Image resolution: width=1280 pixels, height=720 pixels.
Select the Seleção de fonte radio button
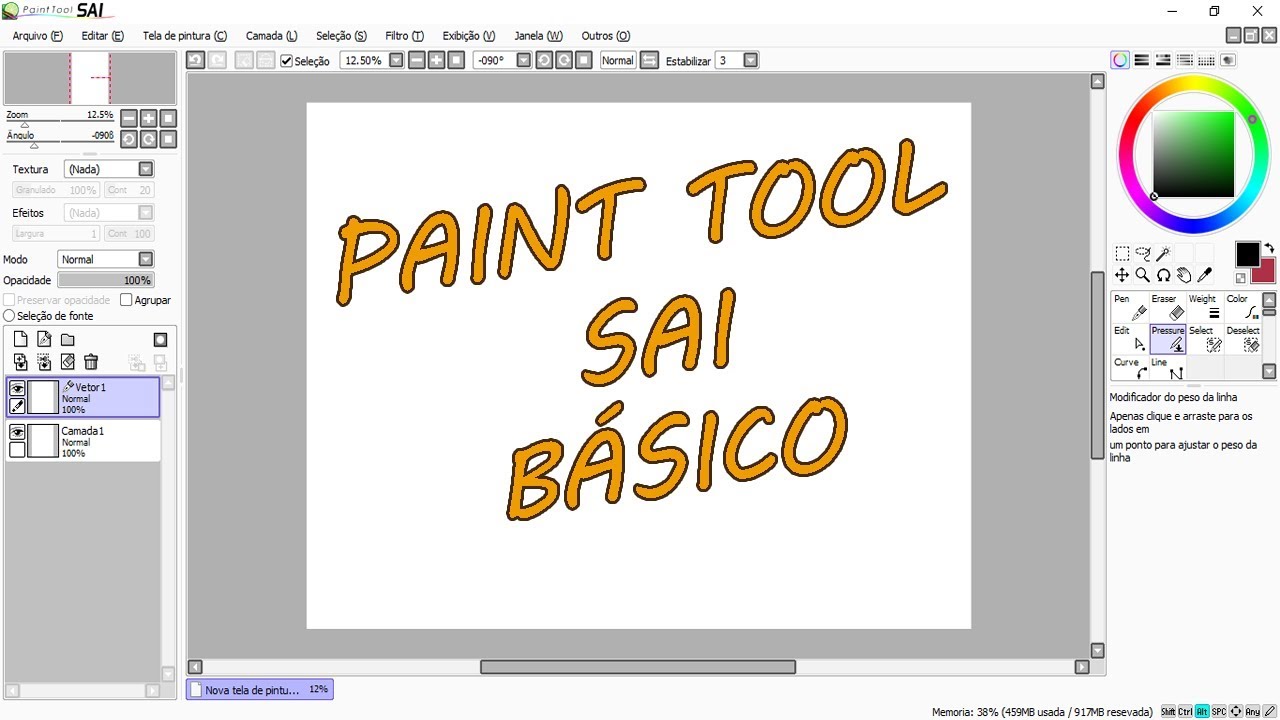10,316
